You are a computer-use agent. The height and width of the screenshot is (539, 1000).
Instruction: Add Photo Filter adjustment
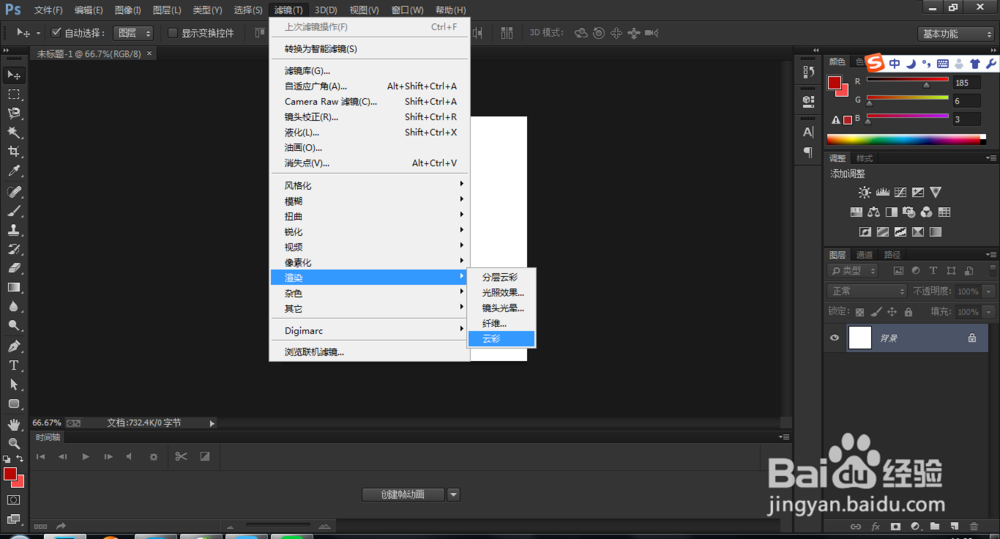pyautogui.click(x=909, y=212)
